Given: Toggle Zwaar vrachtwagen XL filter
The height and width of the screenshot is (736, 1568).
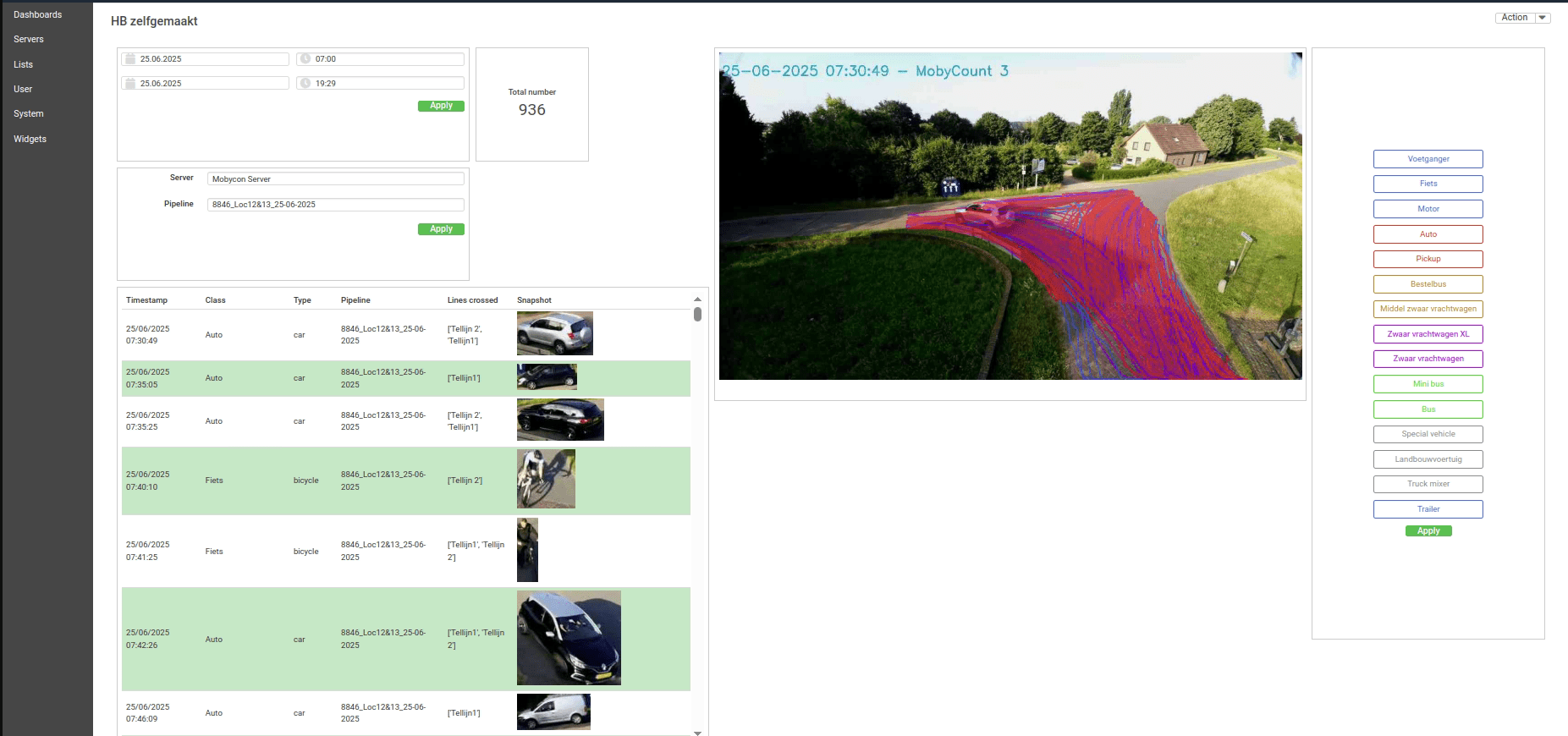Looking at the screenshot, I should pos(1428,334).
